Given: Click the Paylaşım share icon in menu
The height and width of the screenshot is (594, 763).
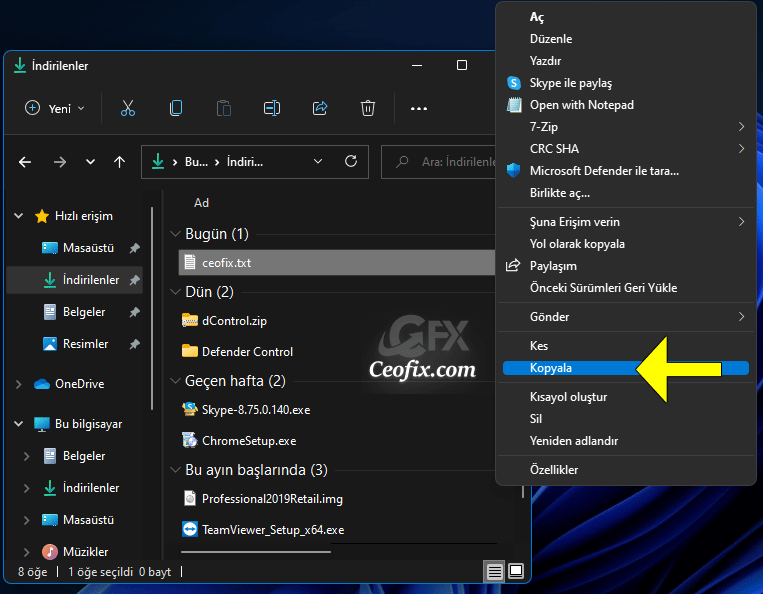Looking at the screenshot, I should [513, 266].
